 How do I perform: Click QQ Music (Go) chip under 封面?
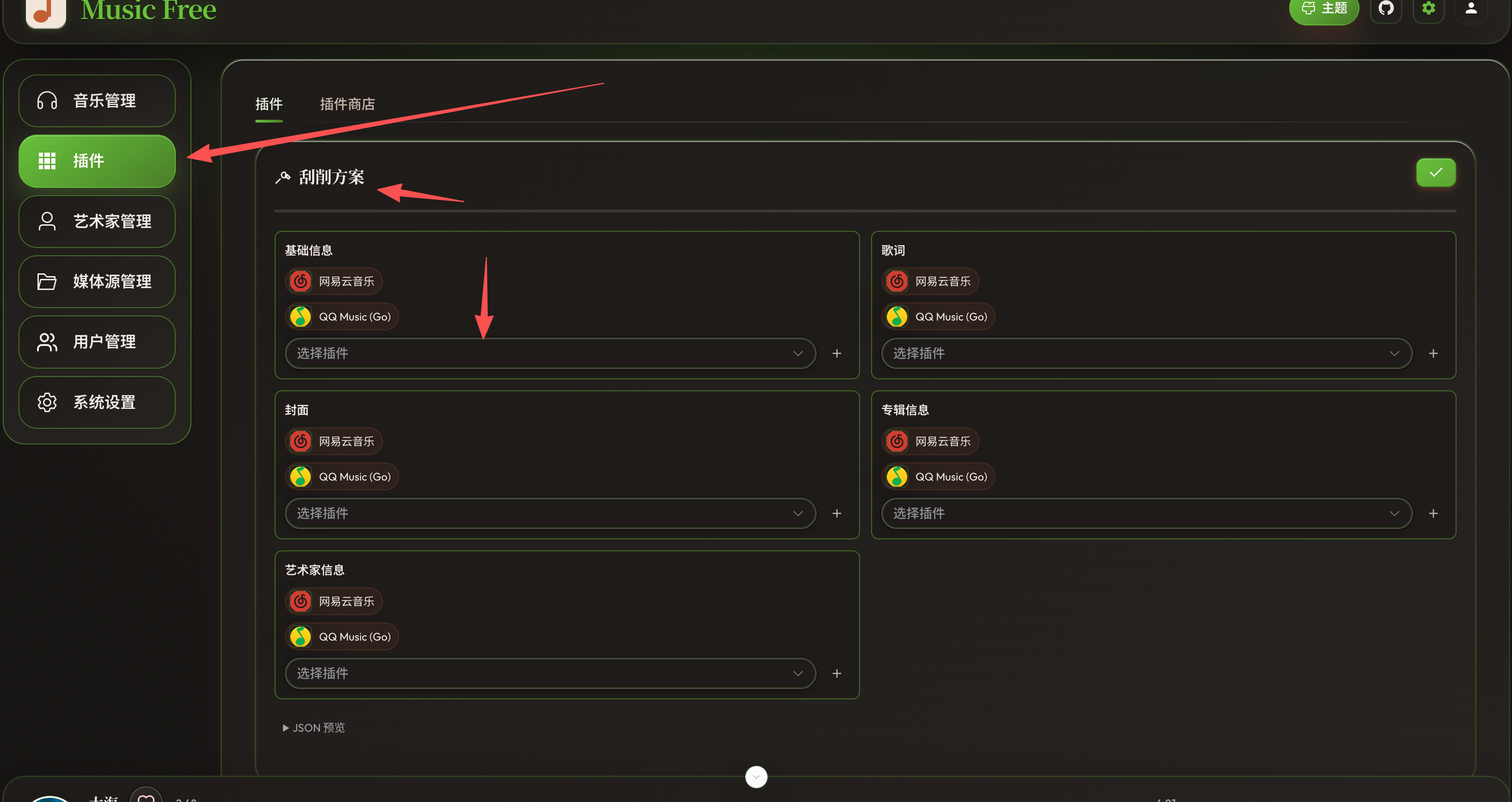(342, 477)
